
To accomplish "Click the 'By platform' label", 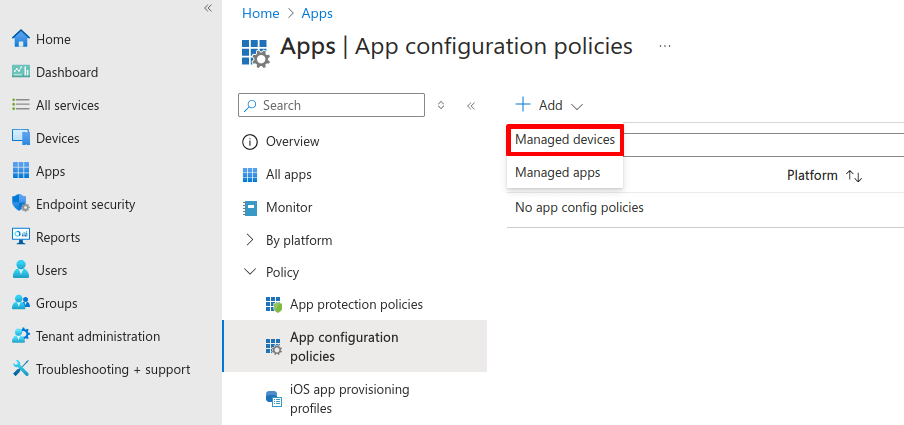I will [x=299, y=240].
